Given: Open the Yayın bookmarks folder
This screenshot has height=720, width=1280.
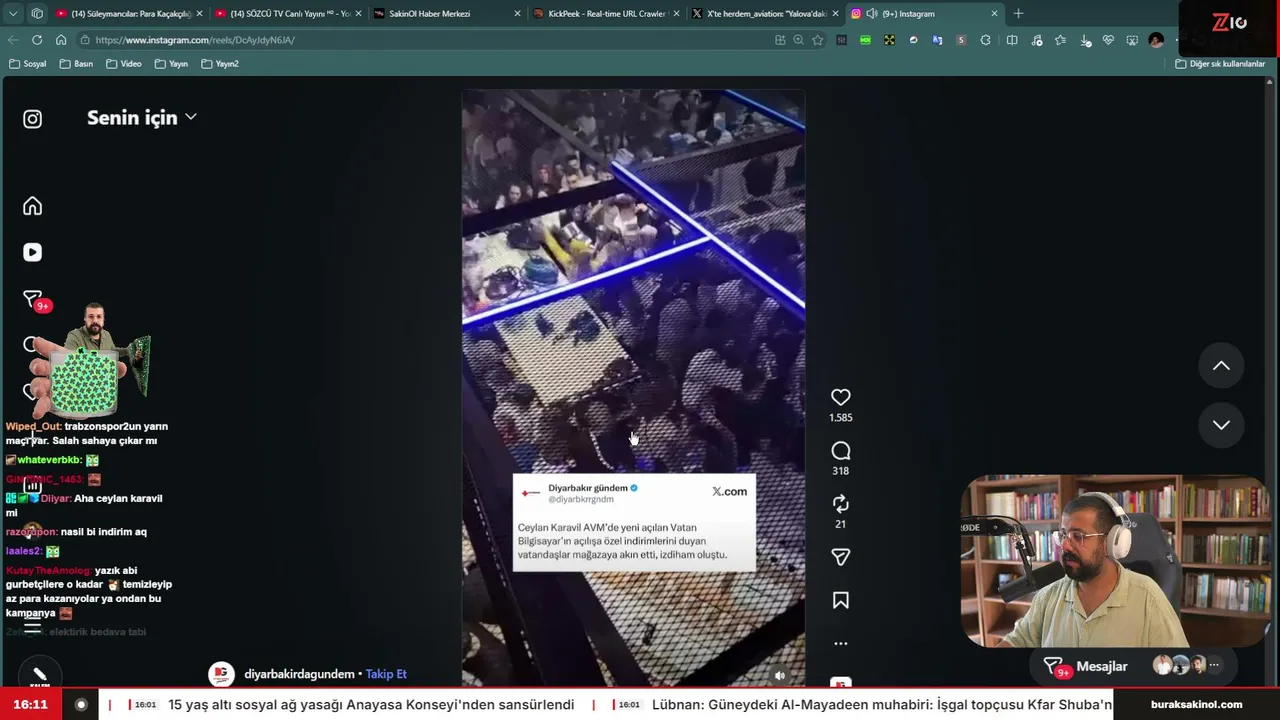Looking at the screenshot, I should [171, 64].
